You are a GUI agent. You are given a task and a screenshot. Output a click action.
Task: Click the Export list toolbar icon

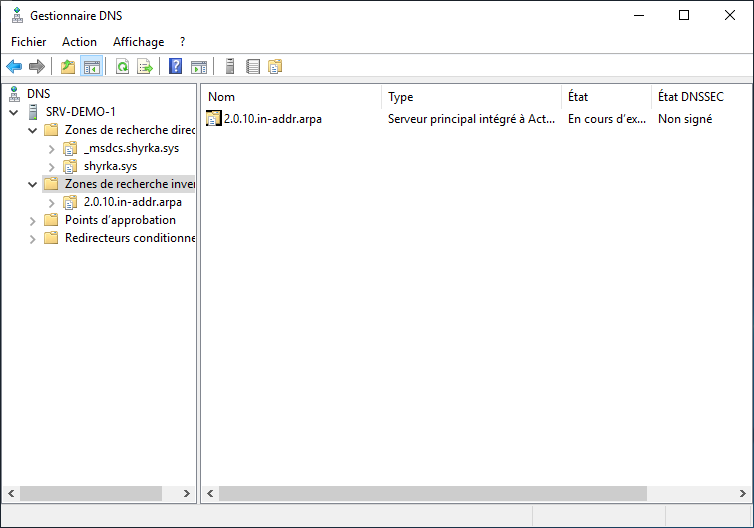pyautogui.click(x=145, y=67)
